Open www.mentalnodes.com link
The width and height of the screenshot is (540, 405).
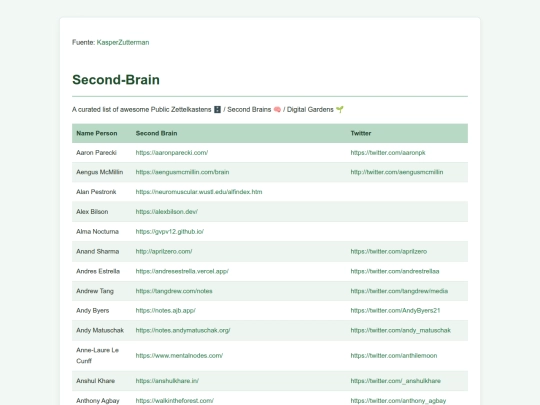(179, 355)
